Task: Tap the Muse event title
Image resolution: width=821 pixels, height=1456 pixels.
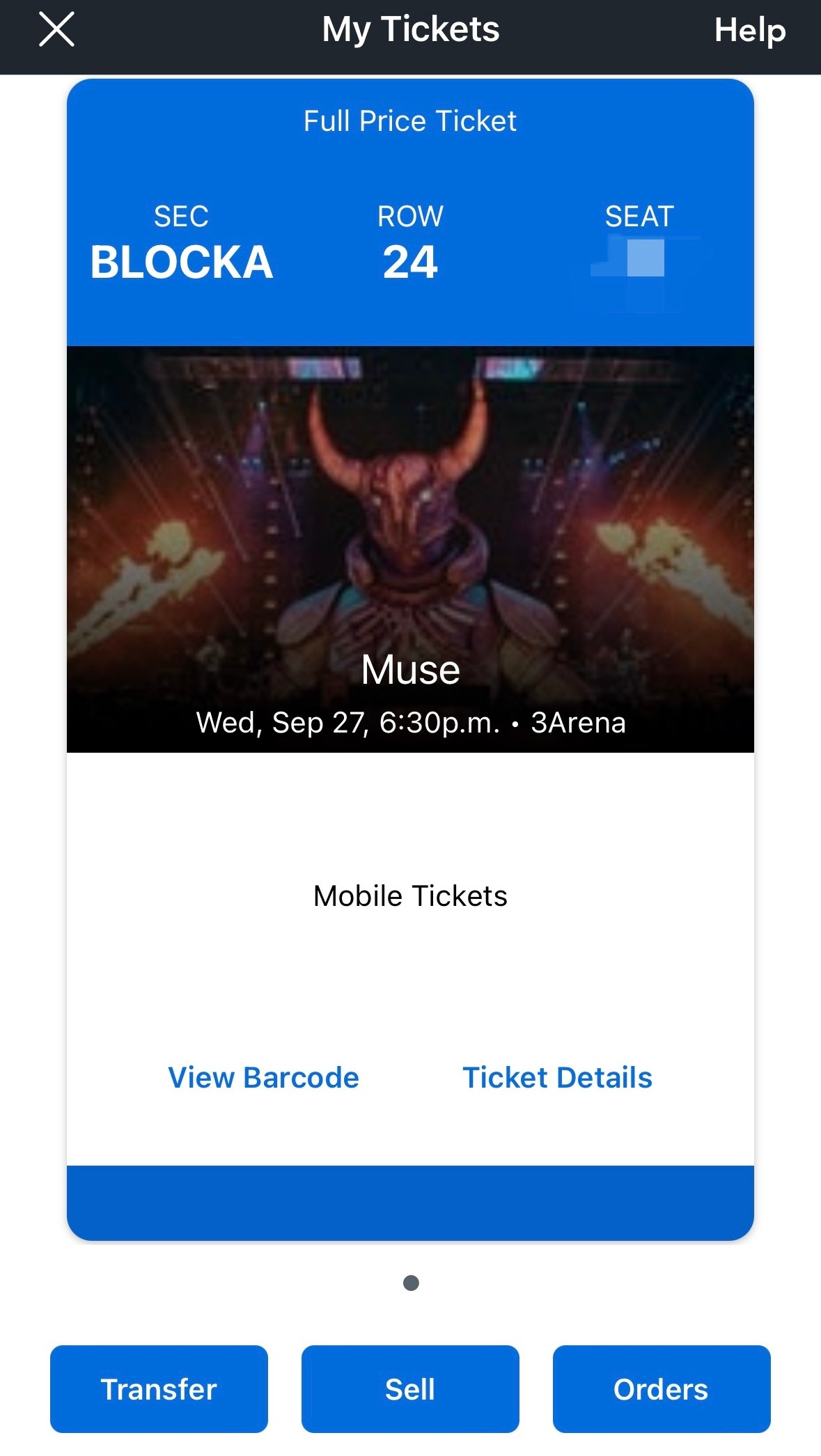Action: (410, 670)
